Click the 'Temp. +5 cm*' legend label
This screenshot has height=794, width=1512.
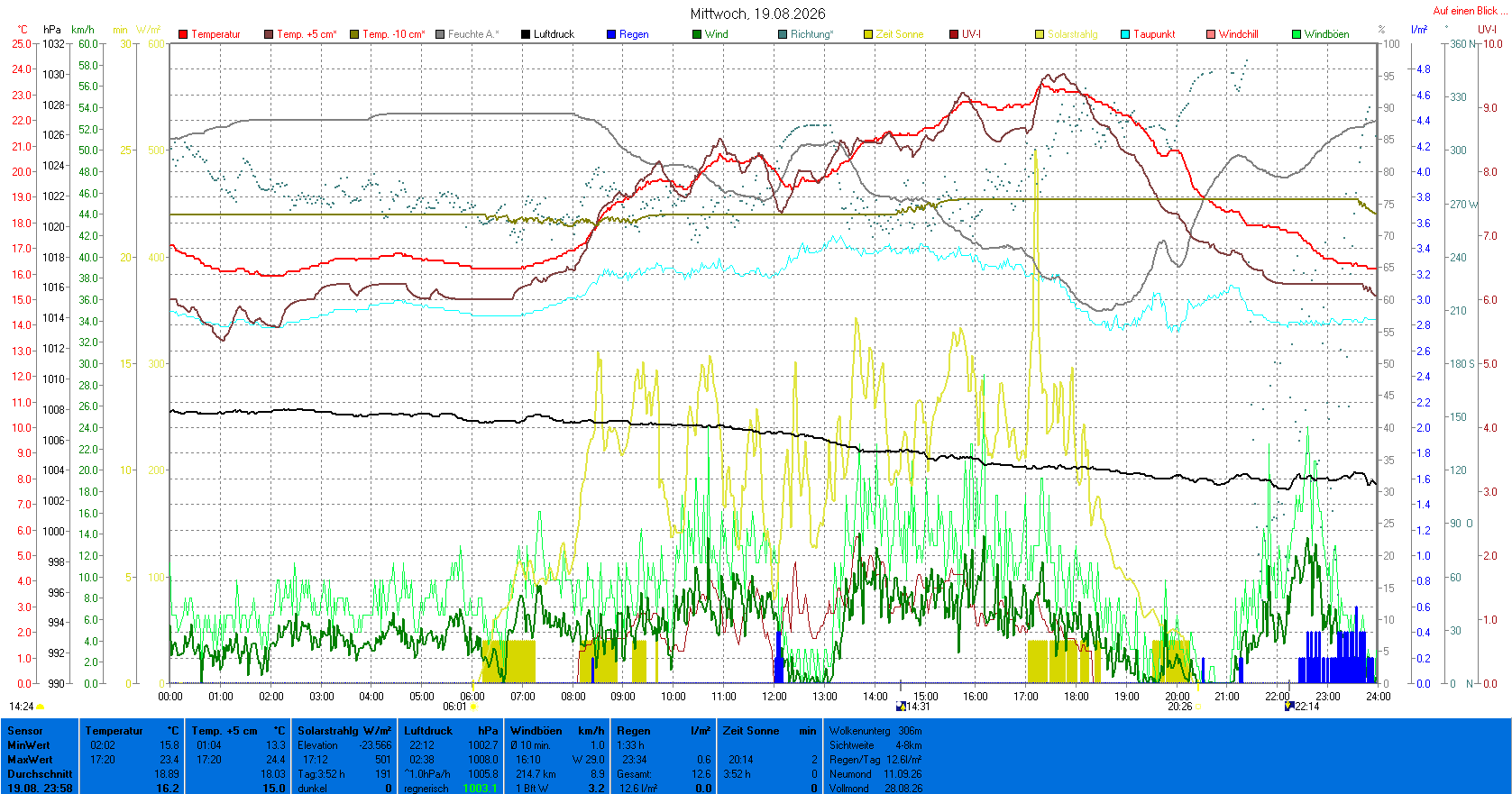click(307, 34)
